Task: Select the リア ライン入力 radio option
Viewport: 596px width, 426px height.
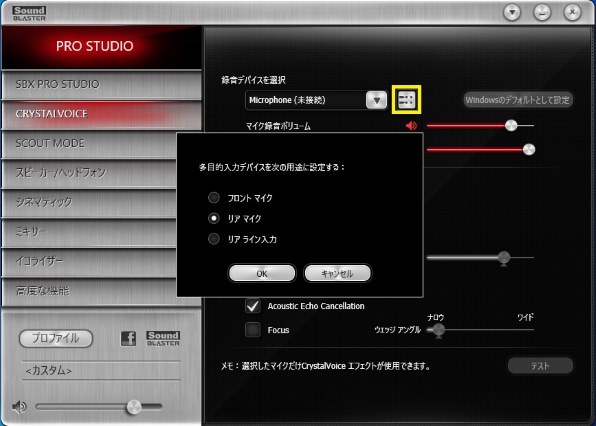Action: [214, 239]
